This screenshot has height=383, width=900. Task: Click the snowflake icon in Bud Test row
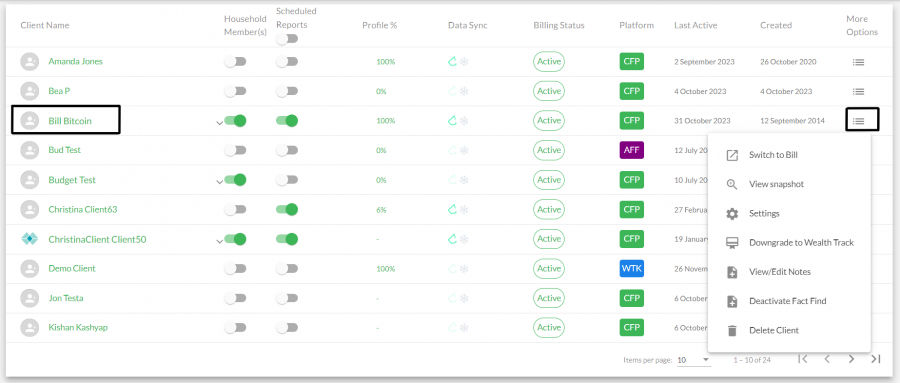[x=464, y=150]
